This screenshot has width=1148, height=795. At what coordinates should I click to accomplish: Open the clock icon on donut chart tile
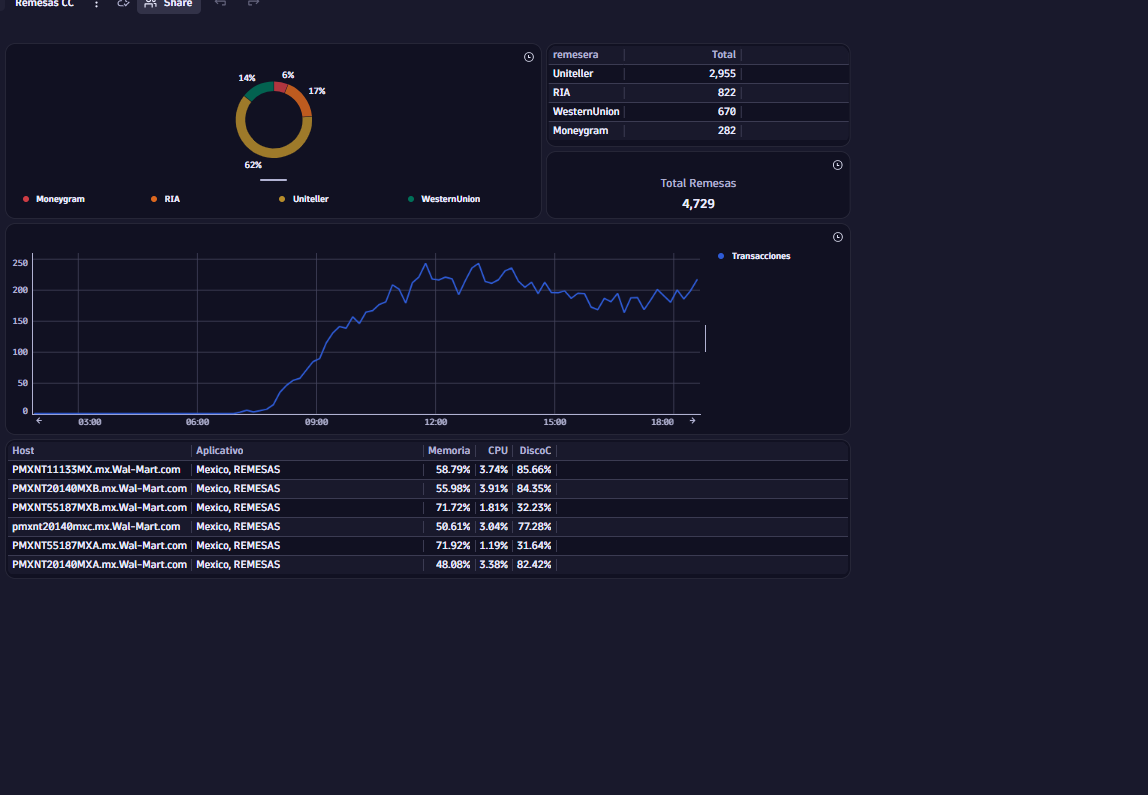(x=529, y=57)
